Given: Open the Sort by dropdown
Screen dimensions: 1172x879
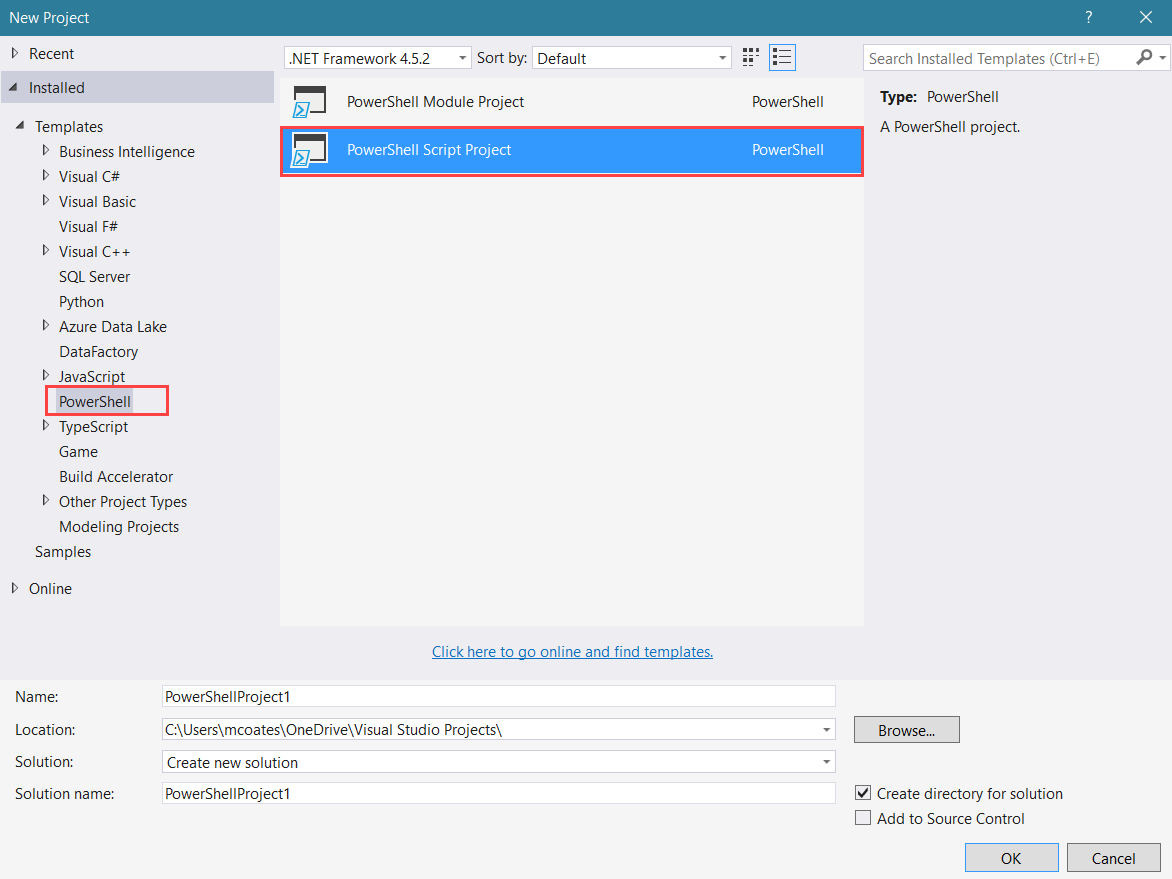Looking at the screenshot, I should (632, 58).
